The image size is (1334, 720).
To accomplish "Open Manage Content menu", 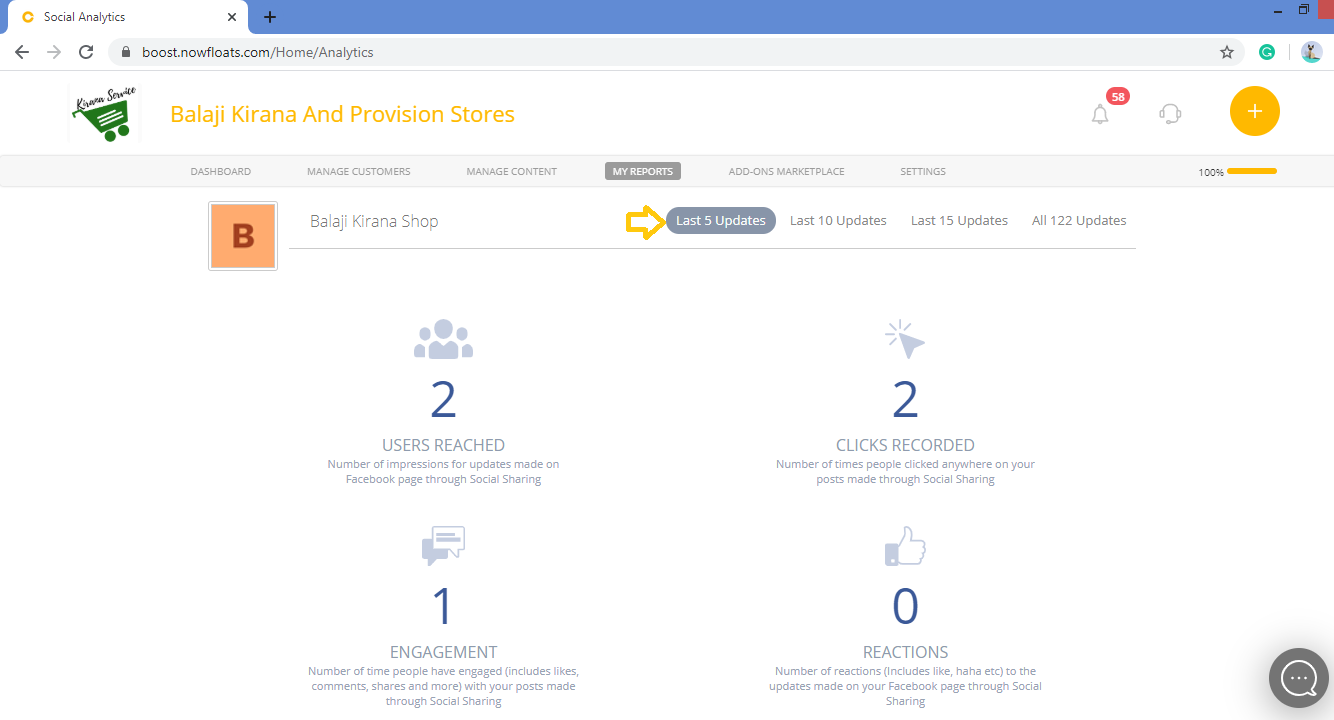I will click(x=511, y=172).
